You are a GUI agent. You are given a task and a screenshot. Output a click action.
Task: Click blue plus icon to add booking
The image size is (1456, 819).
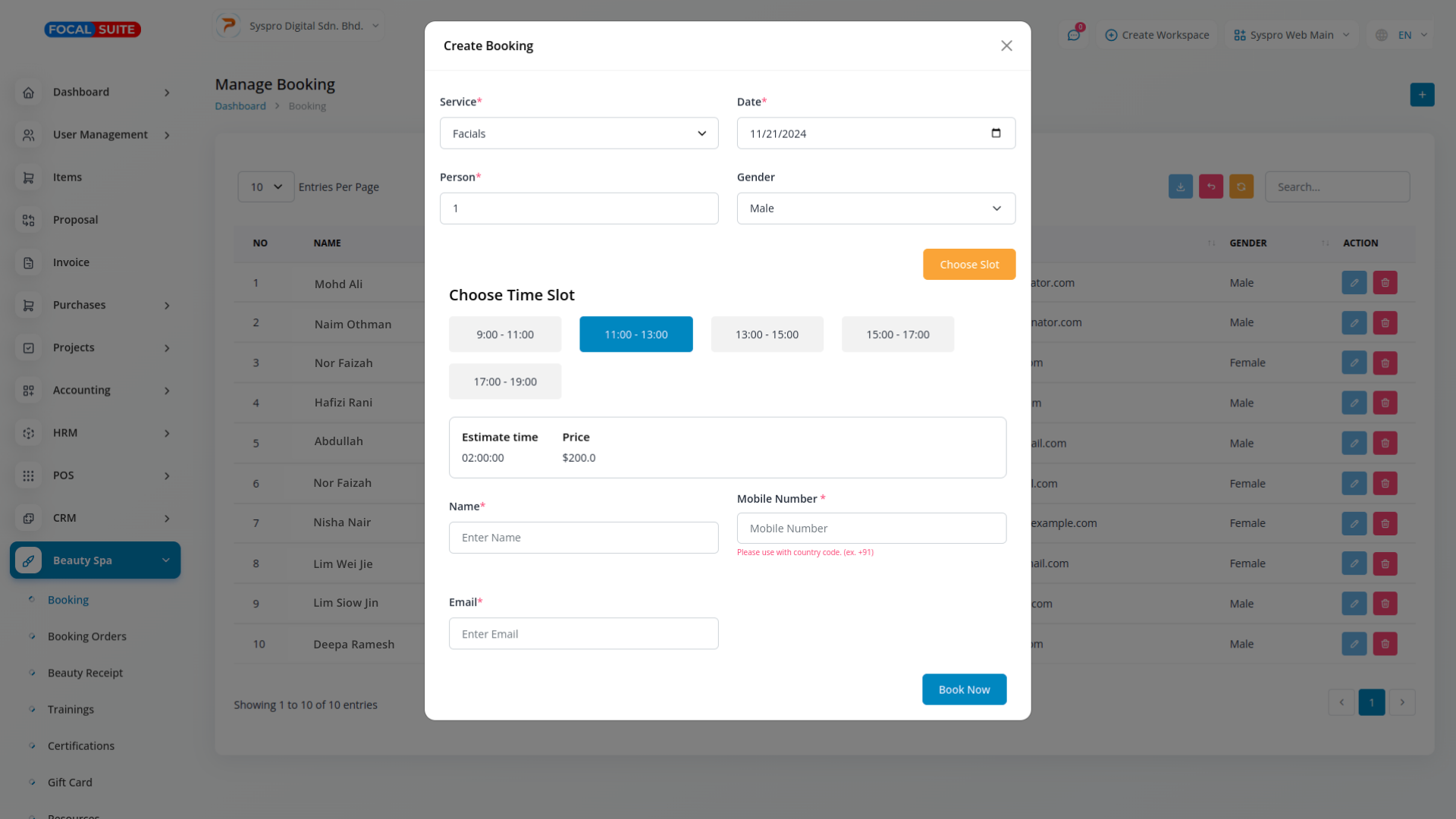coord(1422,95)
